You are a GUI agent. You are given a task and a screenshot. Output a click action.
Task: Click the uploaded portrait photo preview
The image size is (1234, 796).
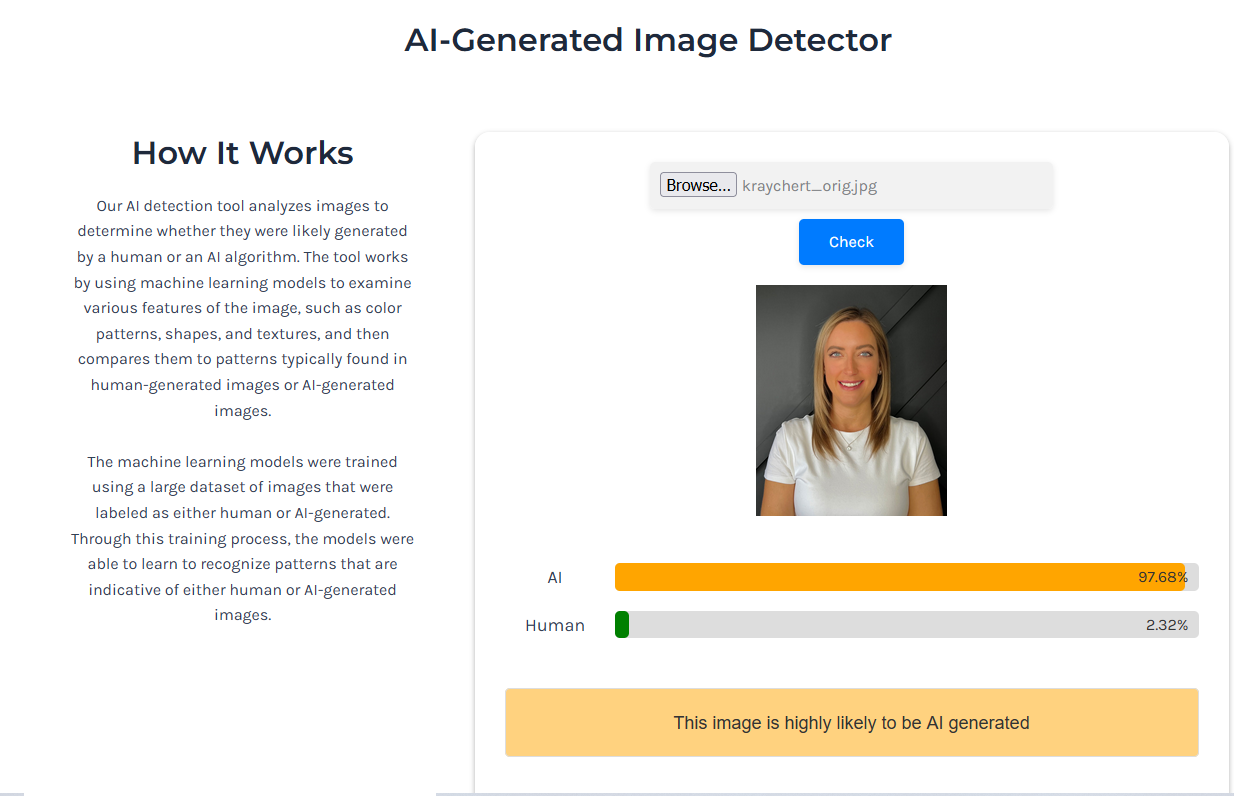point(851,400)
